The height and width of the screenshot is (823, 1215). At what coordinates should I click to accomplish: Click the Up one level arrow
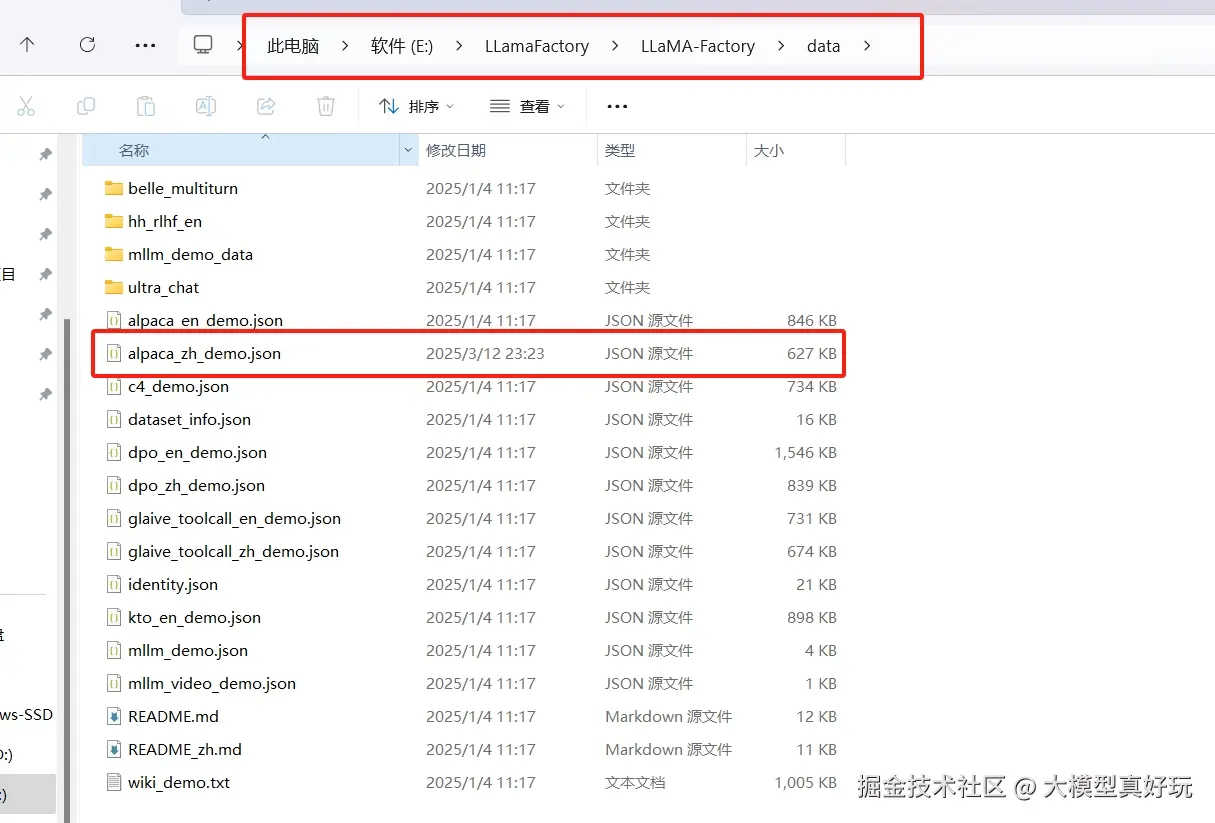pyautogui.click(x=27, y=45)
